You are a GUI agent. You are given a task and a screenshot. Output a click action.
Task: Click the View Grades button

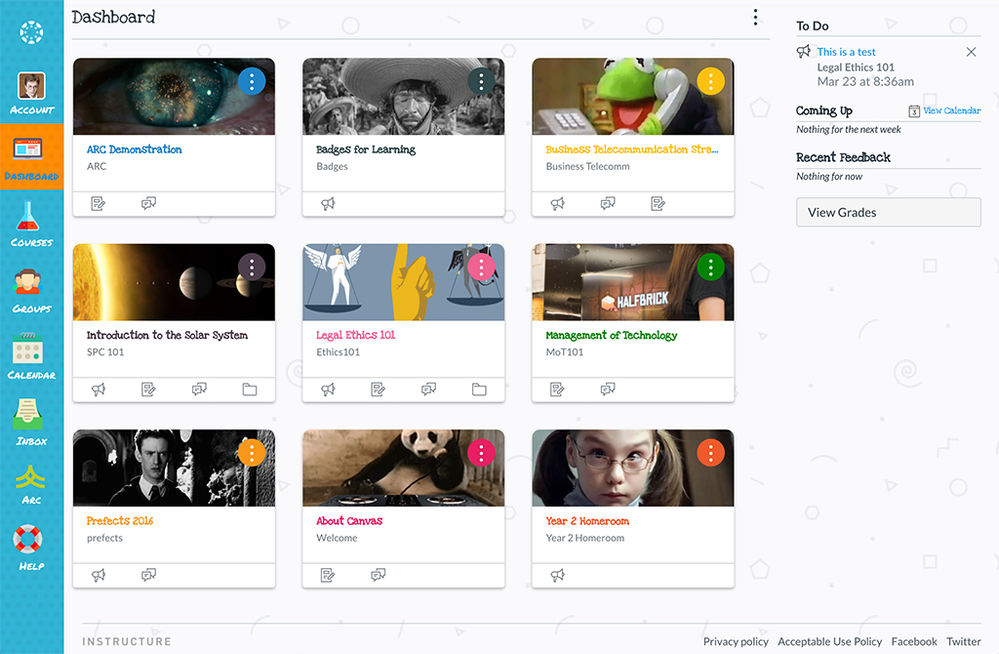[x=887, y=212]
